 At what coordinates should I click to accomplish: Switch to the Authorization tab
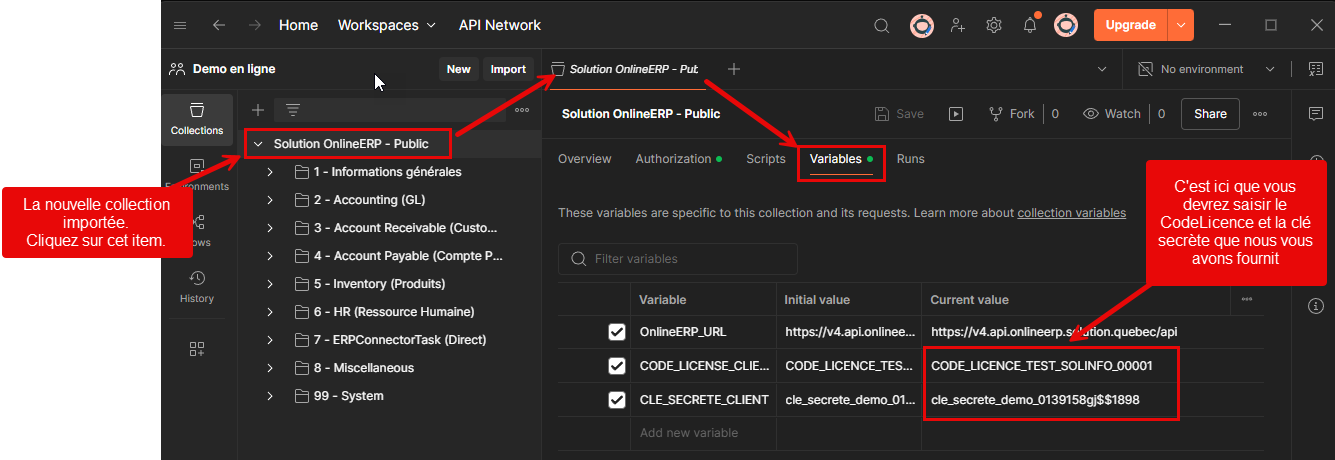(679, 159)
